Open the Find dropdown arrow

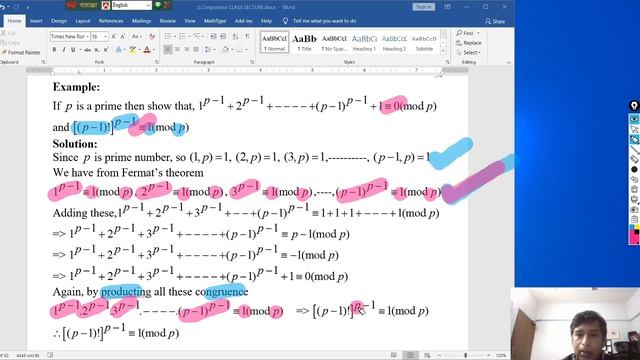(478, 33)
